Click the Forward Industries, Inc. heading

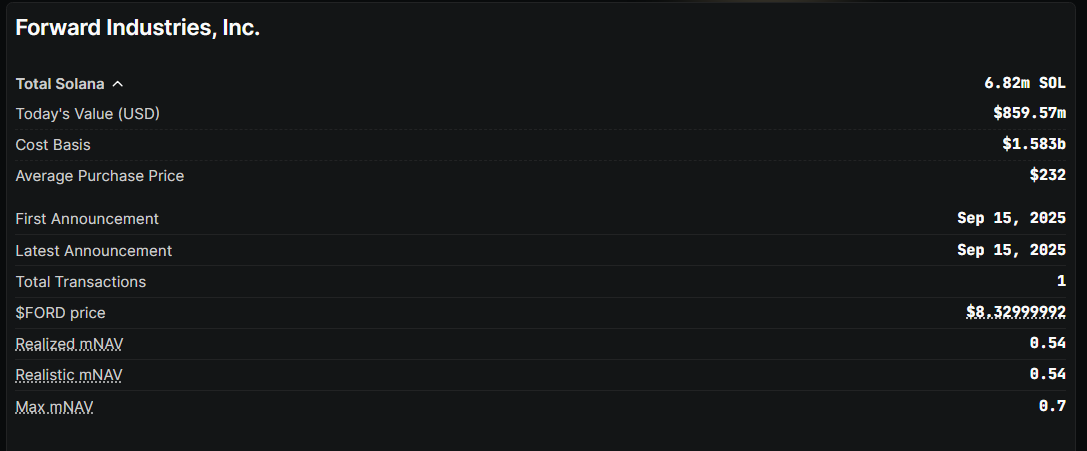[x=138, y=28]
